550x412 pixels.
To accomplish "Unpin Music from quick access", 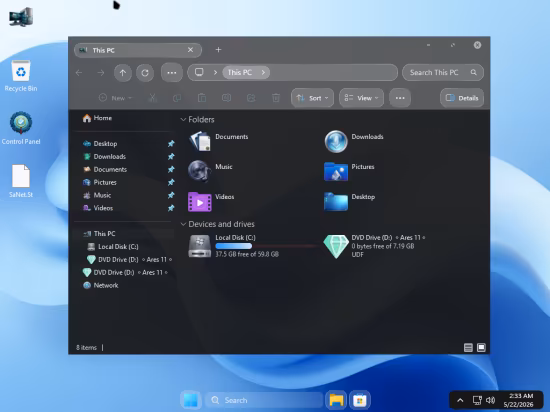I will coord(171,195).
